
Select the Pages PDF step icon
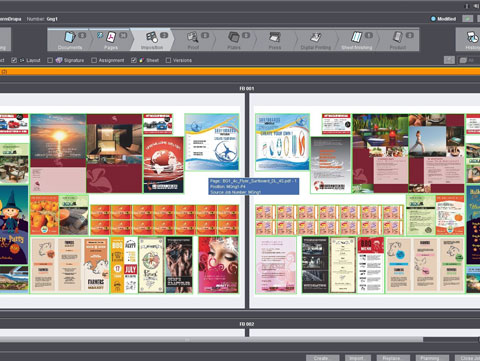click(x=111, y=37)
